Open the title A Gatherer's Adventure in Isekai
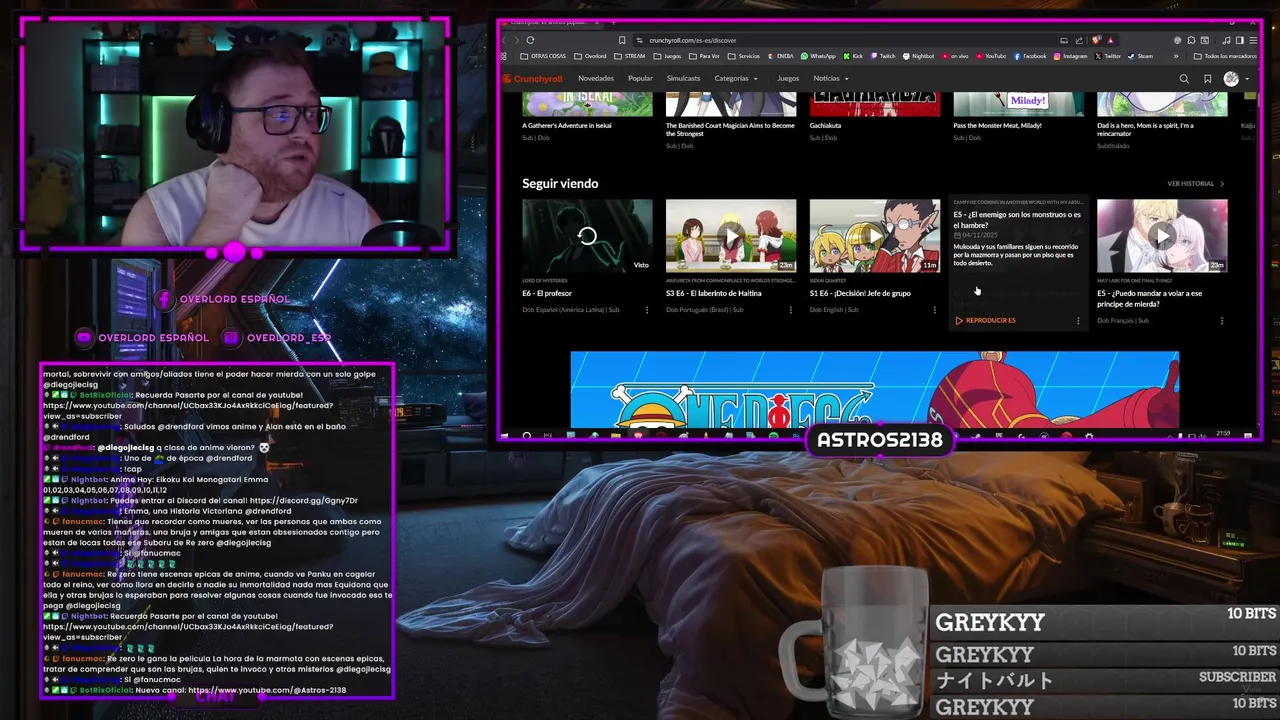The image size is (1280, 720). point(566,126)
